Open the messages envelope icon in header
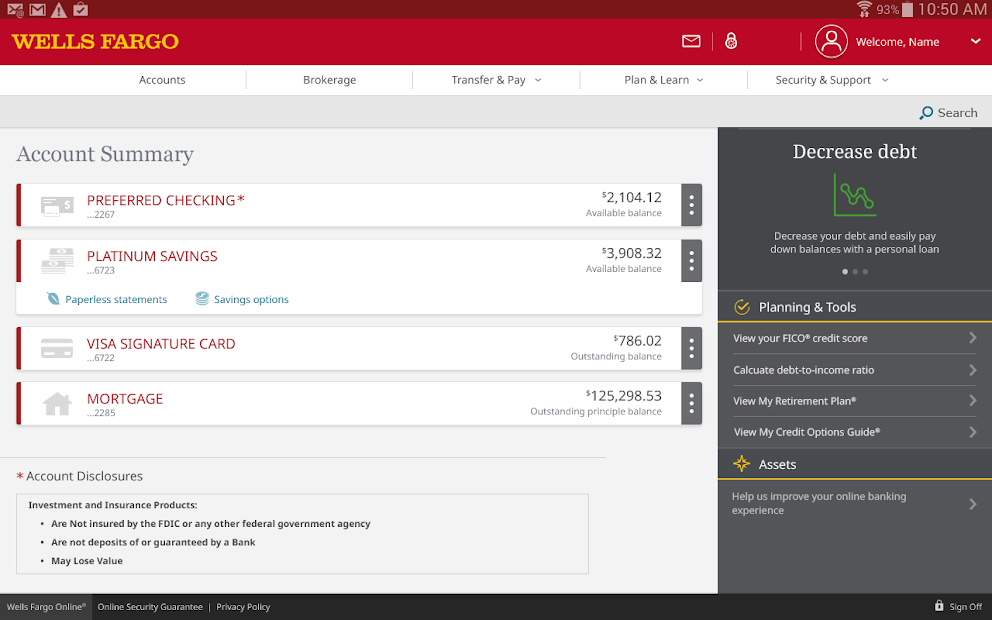Viewport: 992px width, 620px height. 691,42
